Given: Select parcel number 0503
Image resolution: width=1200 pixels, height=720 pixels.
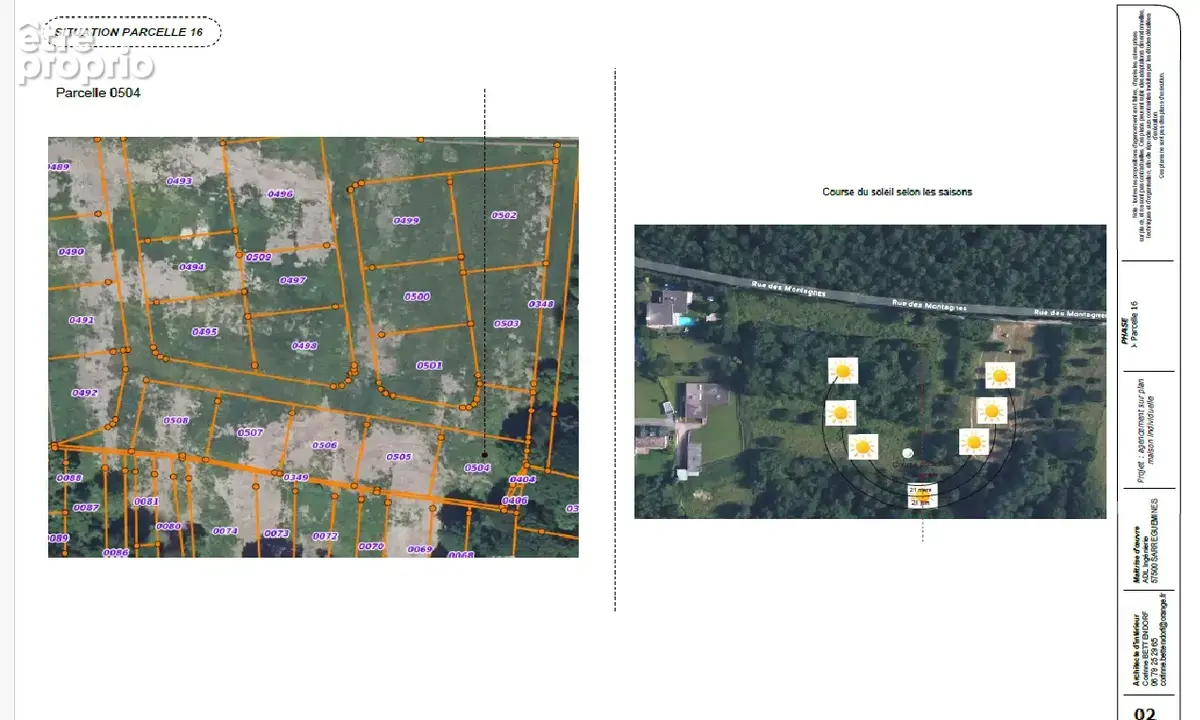Looking at the screenshot, I should (507, 323).
